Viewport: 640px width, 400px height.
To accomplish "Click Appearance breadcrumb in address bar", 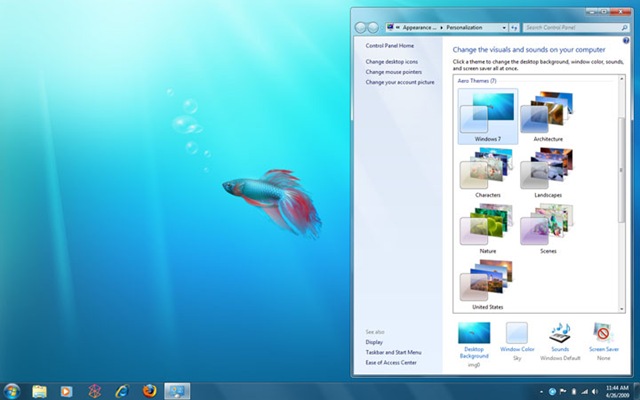I will pos(419,28).
